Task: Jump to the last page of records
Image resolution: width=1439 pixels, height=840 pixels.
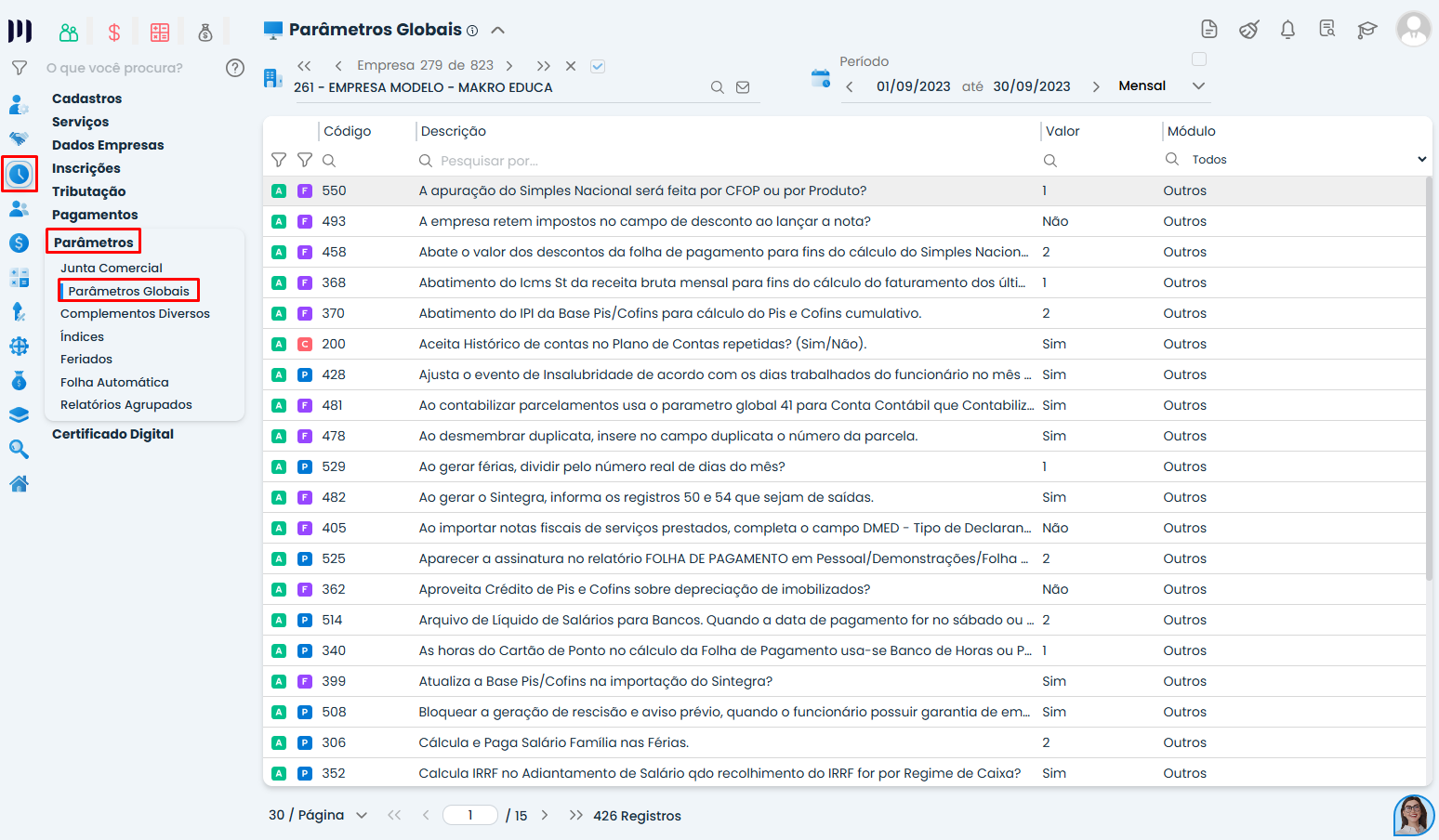Action: (x=575, y=815)
